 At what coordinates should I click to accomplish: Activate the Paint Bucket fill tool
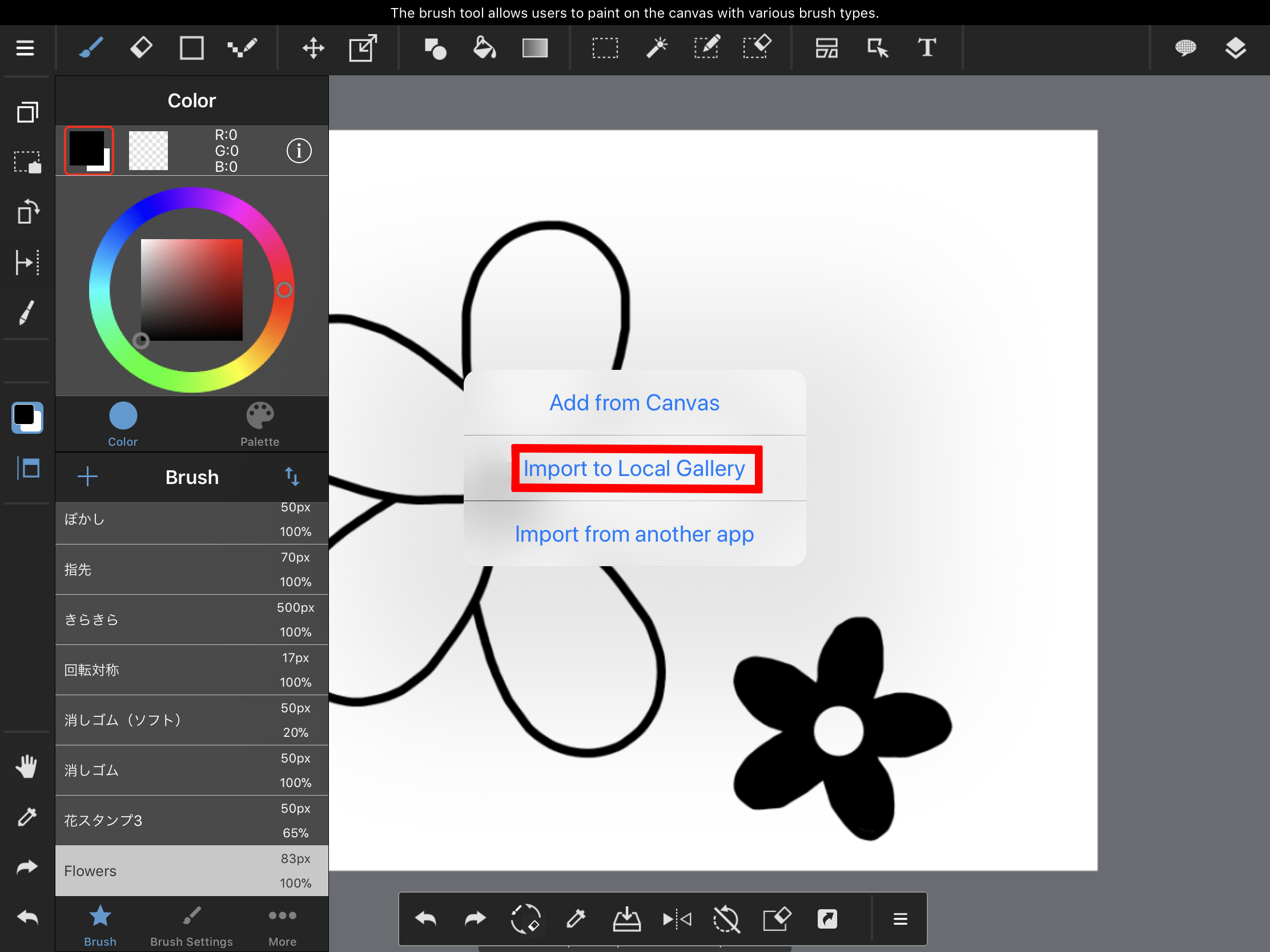point(484,48)
